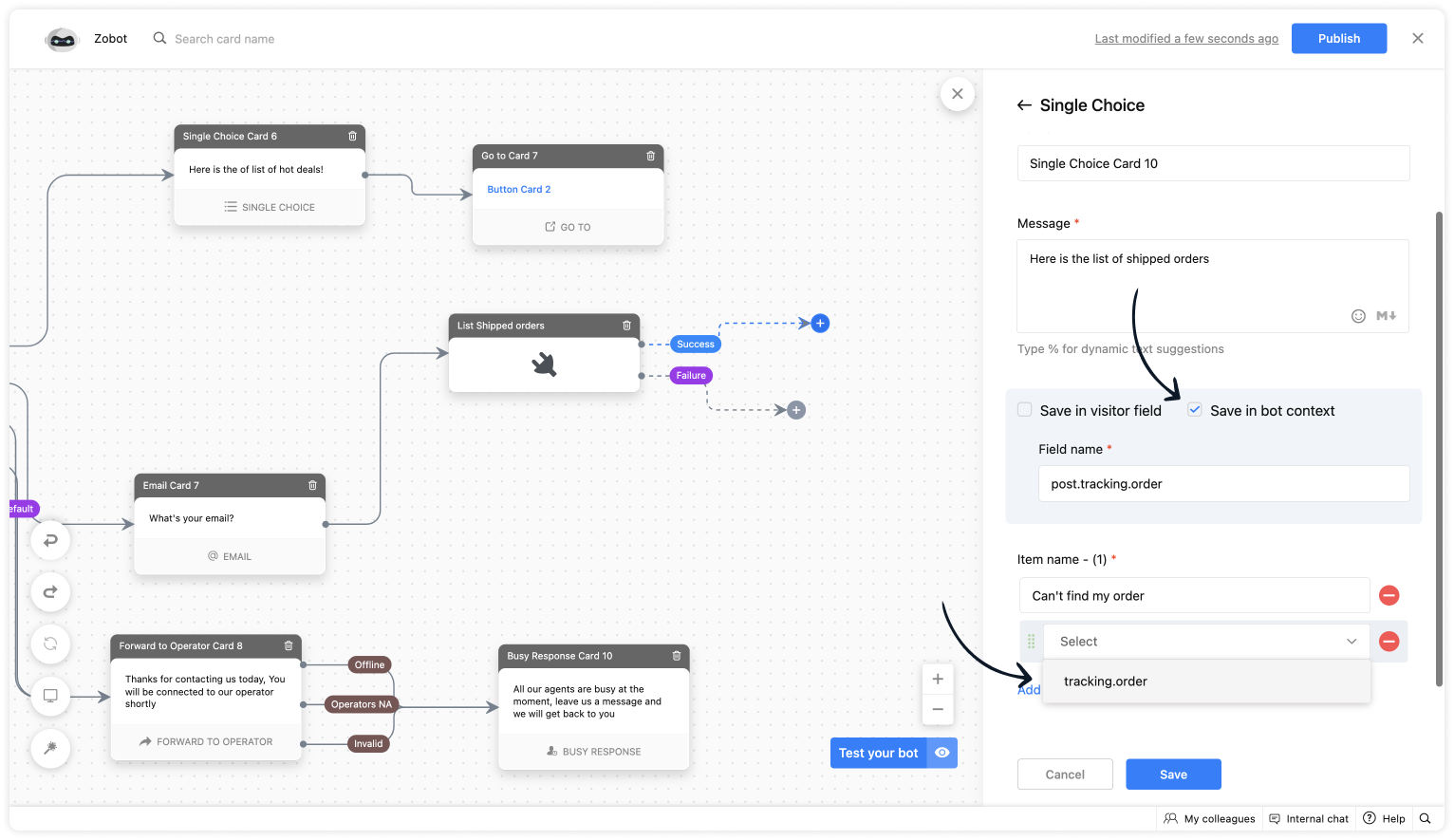Go back using the Single Choice back arrow

[x=1024, y=104]
